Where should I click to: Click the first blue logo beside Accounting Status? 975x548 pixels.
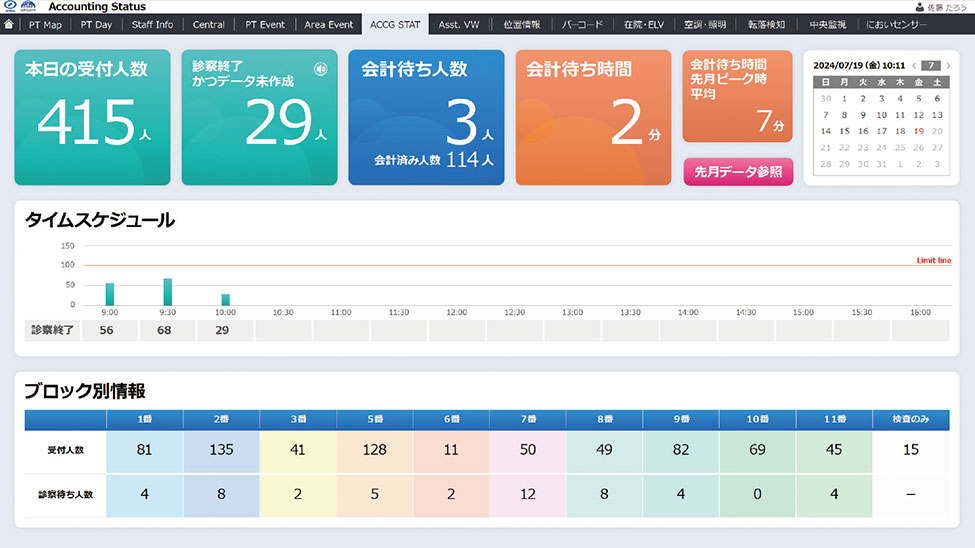coord(10,6)
